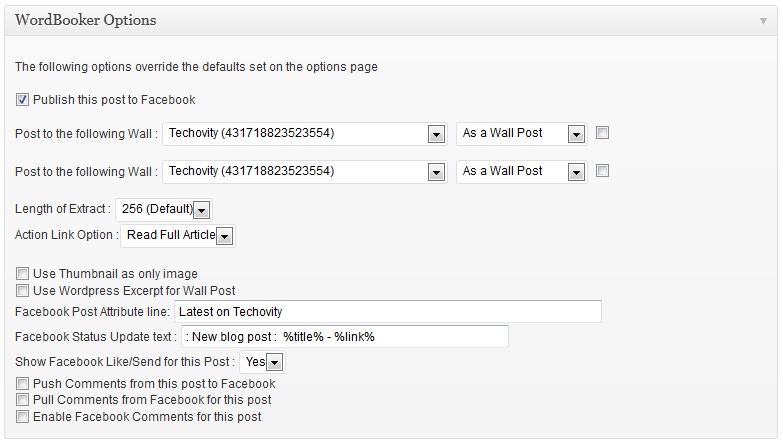Enable Facebook Comments for this post
The height and width of the screenshot is (441, 783).
tap(22, 416)
